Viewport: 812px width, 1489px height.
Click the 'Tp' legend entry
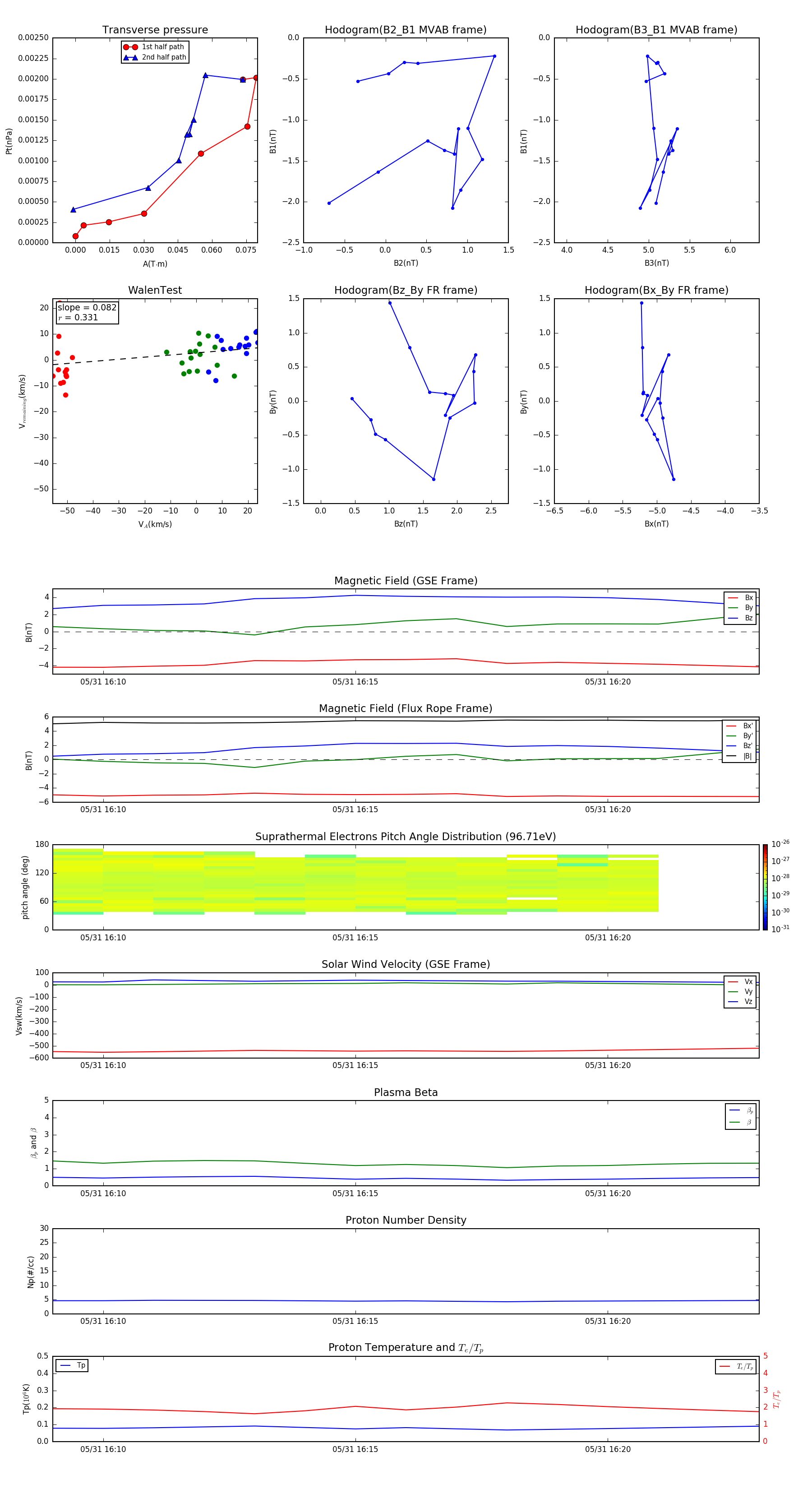click(72, 1366)
